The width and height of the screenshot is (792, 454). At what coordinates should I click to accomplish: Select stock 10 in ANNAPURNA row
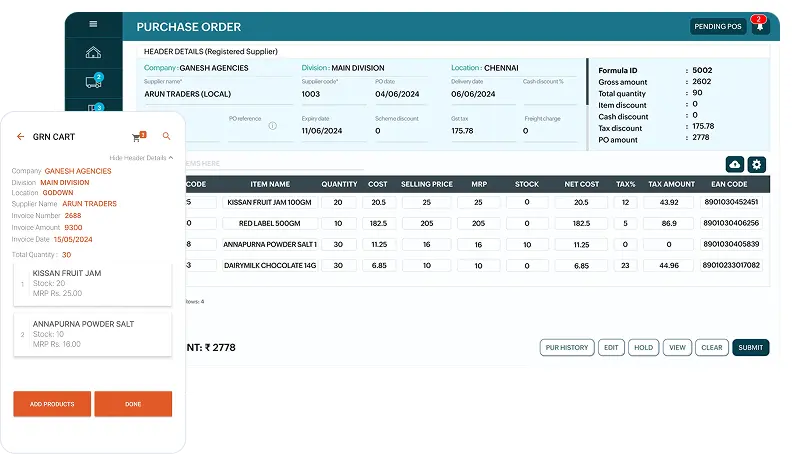click(527, 244)
